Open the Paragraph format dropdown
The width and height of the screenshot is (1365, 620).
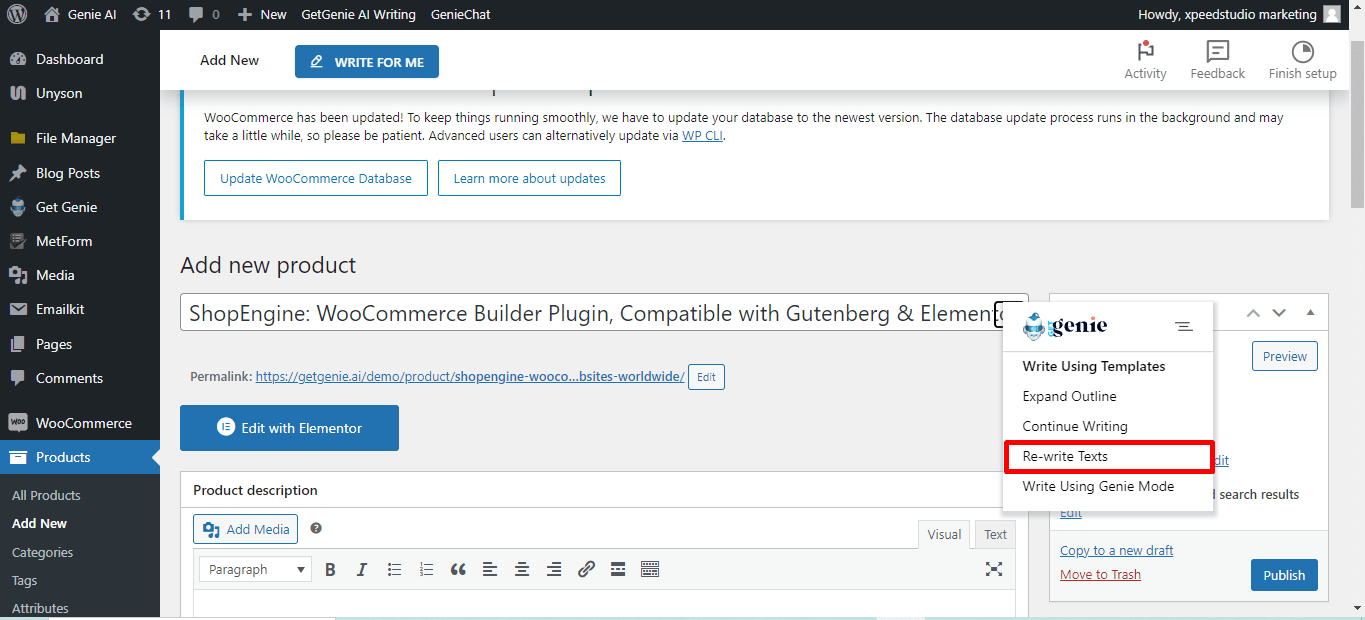tap(256, 569)
